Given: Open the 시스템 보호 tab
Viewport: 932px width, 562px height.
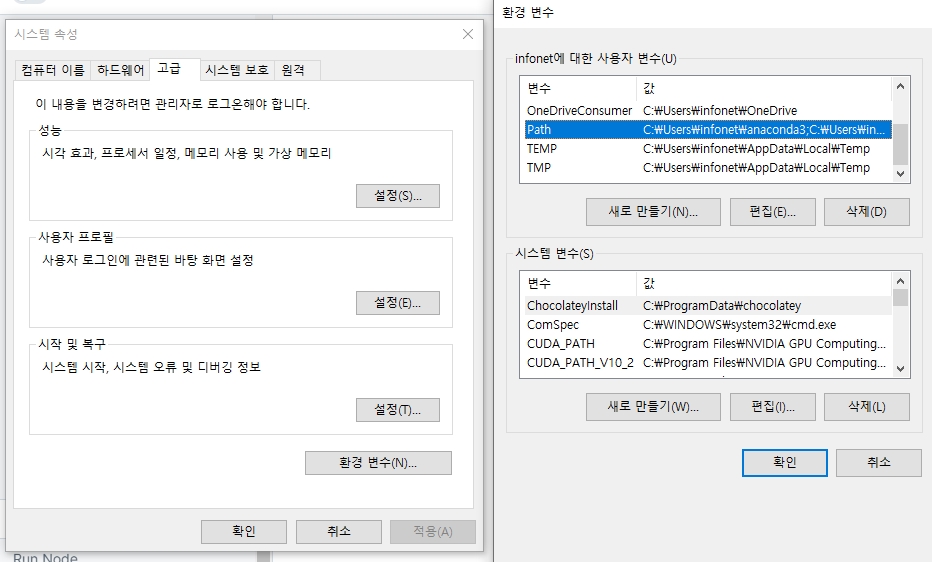Looking at the screenshot, I should (x=237, y=70).
